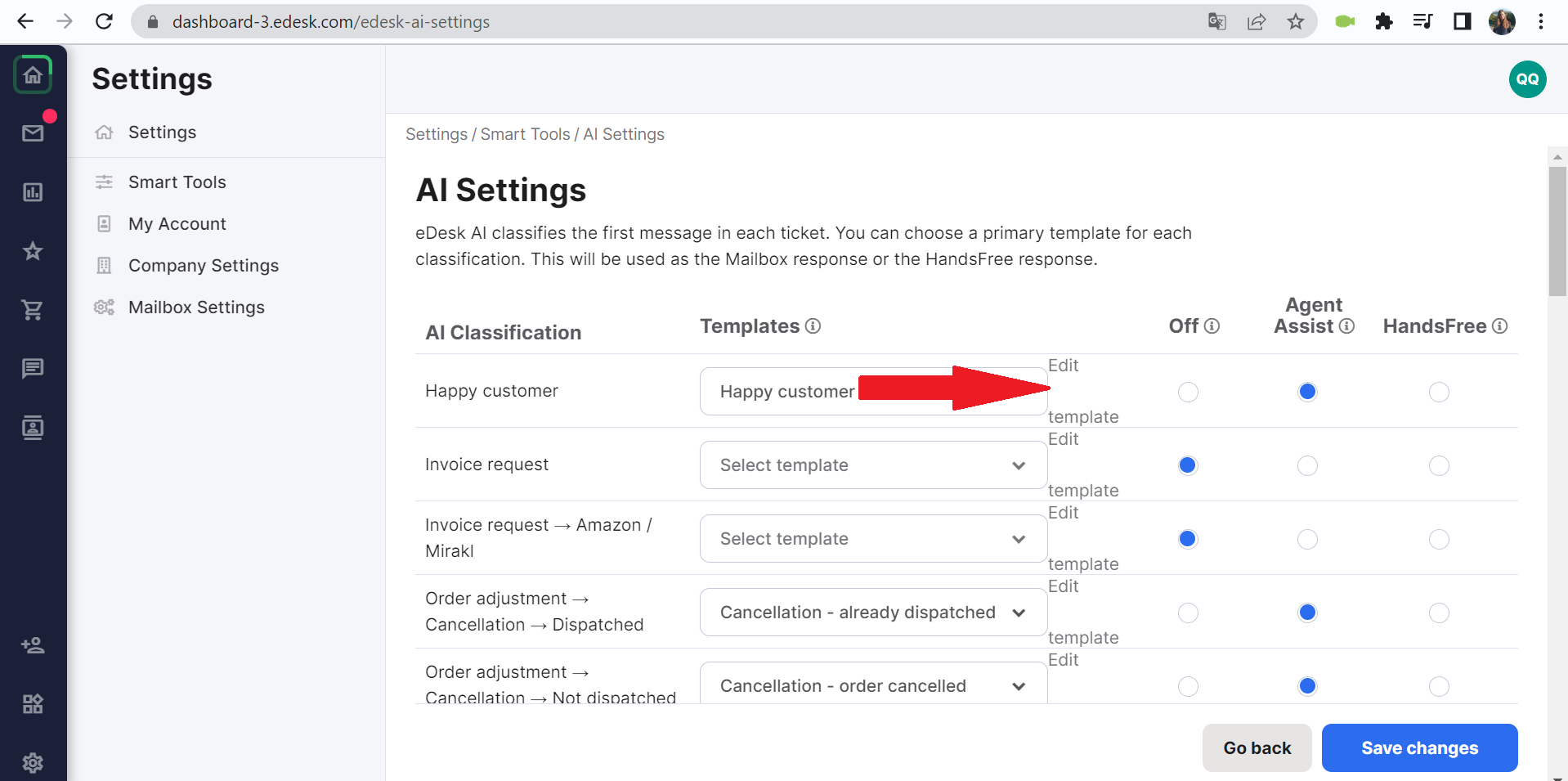This screenshot has width=1568, height=781.
Task: Open Invoice request Select template dropdown
Action: [873, 465]
